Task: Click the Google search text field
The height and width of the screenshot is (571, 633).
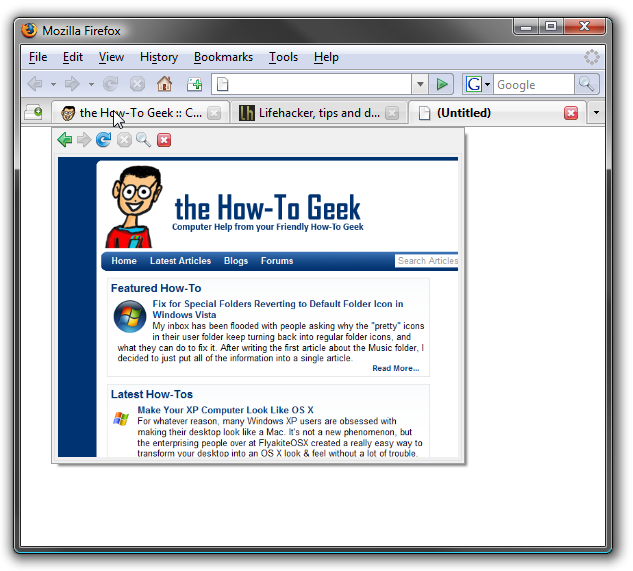Action: pos(533,84)
